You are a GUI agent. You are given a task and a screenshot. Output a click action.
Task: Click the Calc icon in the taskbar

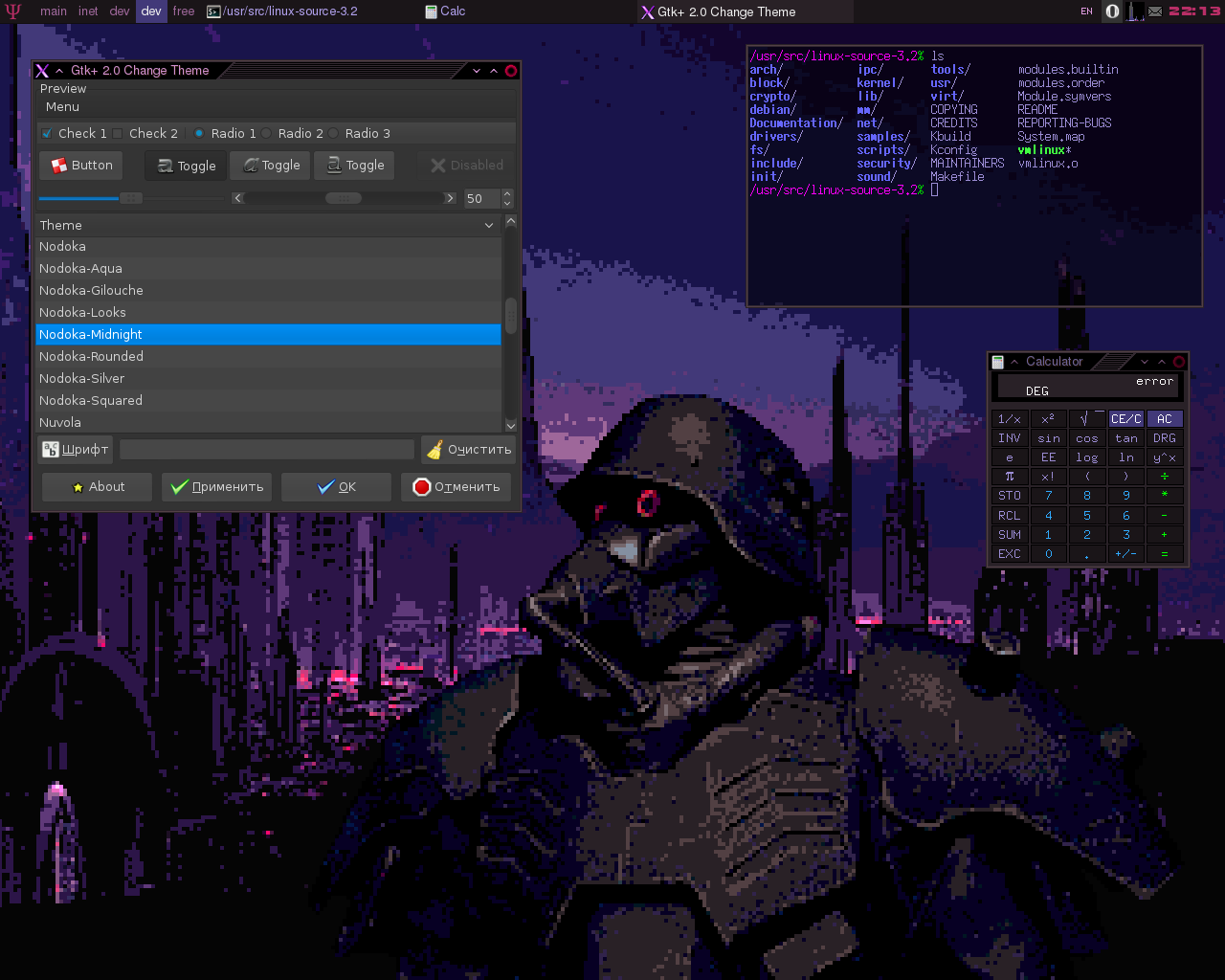pos(431,11)
